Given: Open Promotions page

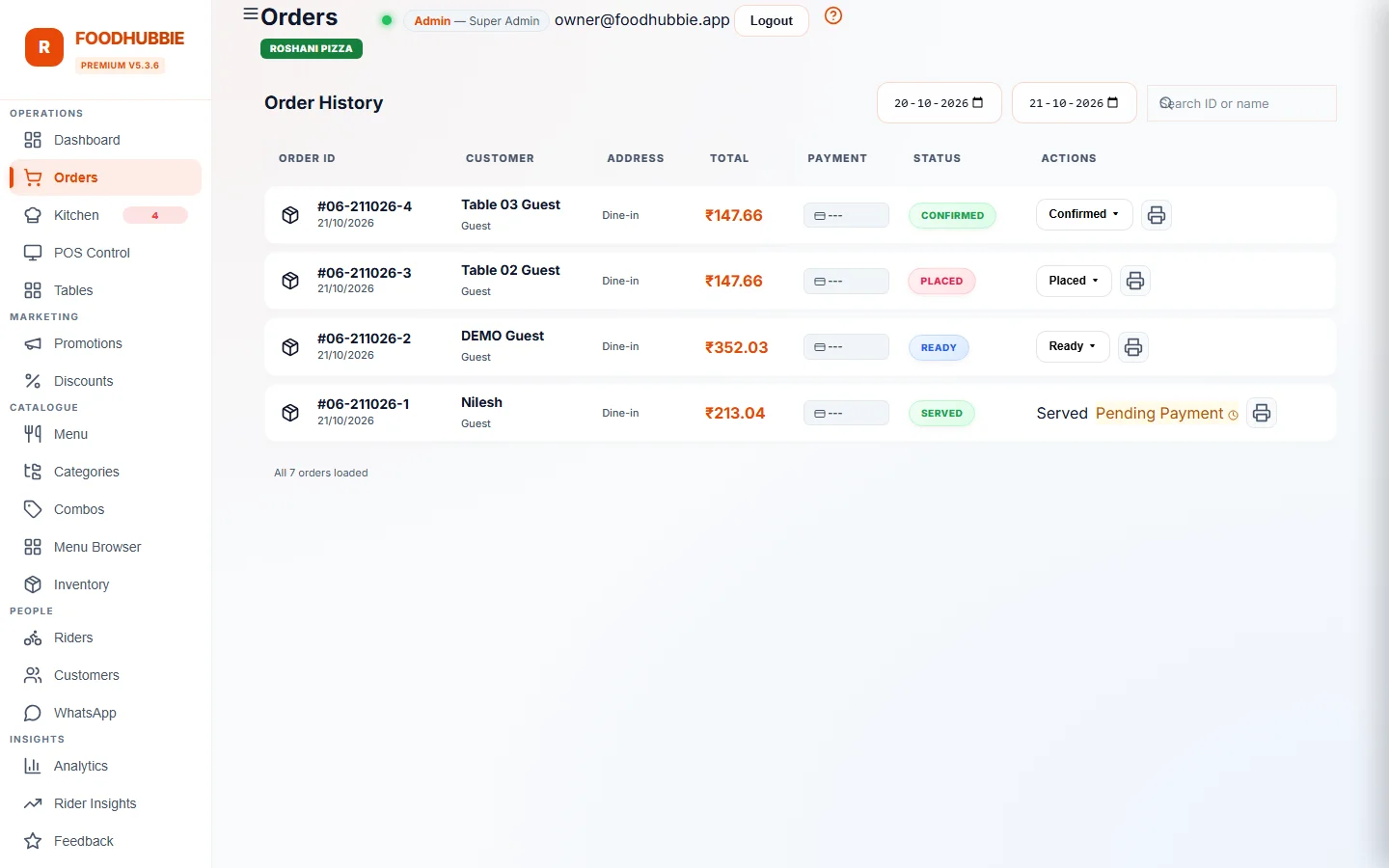Looking at the screenshot, I should [x=105, y=343].
